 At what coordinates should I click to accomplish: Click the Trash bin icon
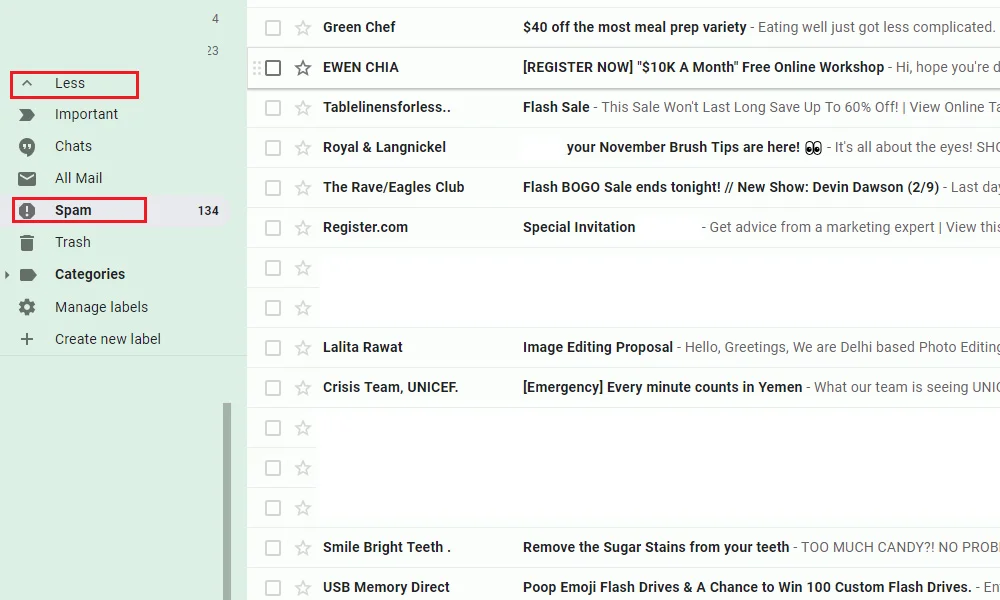point(27,243)
